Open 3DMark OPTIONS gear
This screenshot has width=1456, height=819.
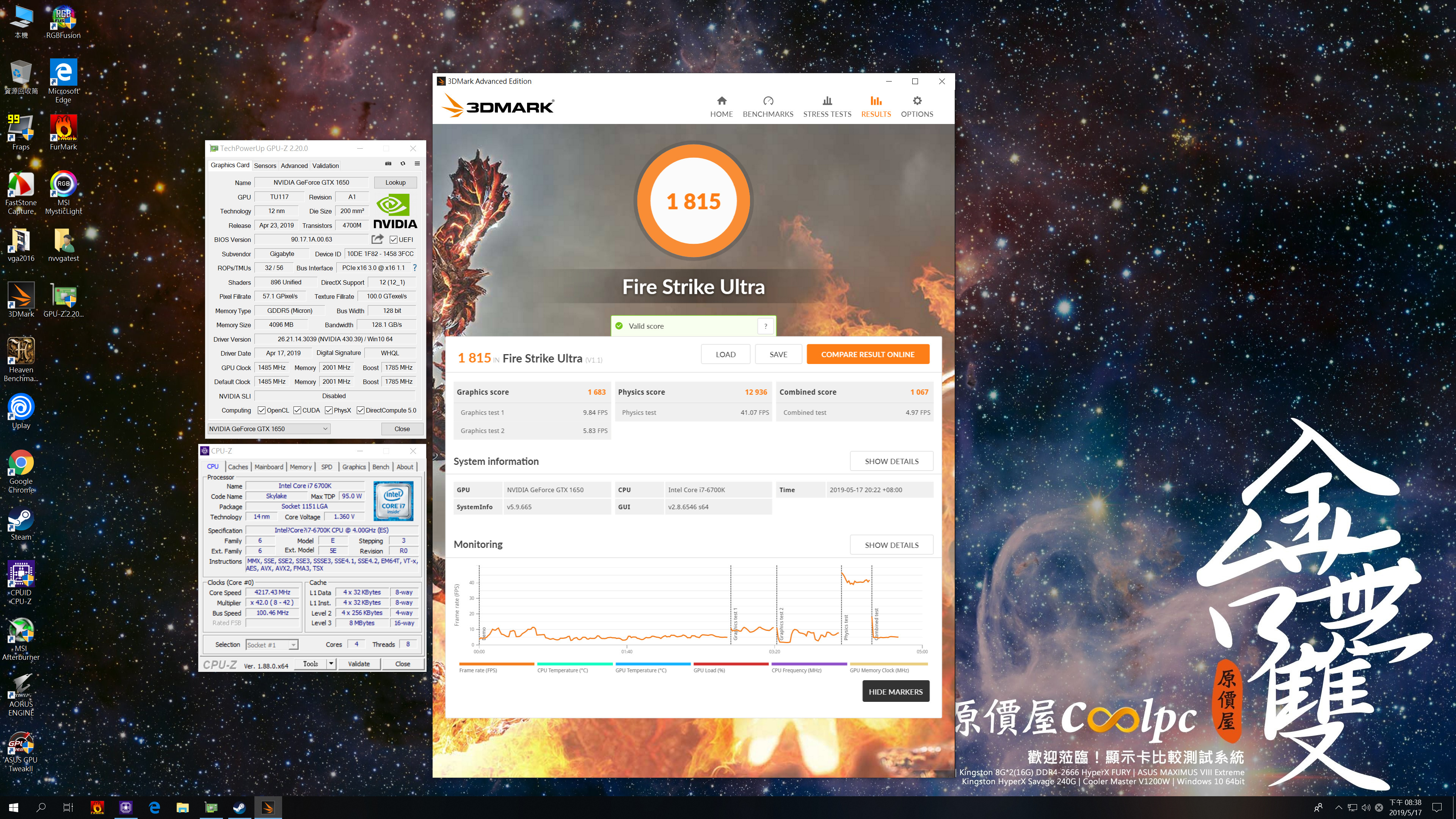917,106
